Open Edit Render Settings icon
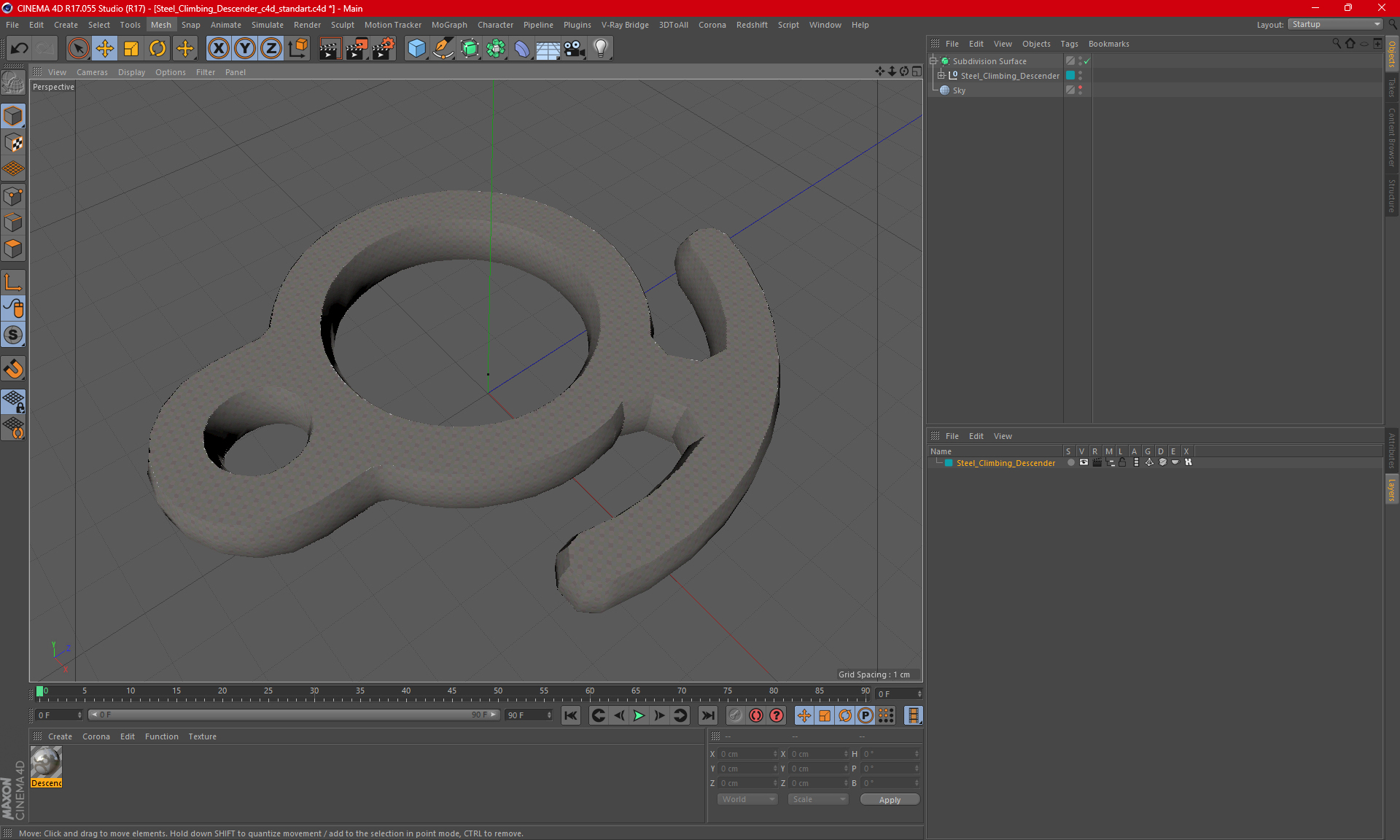The height and width of the screenshot is (840, 1400). pos(383,49)
